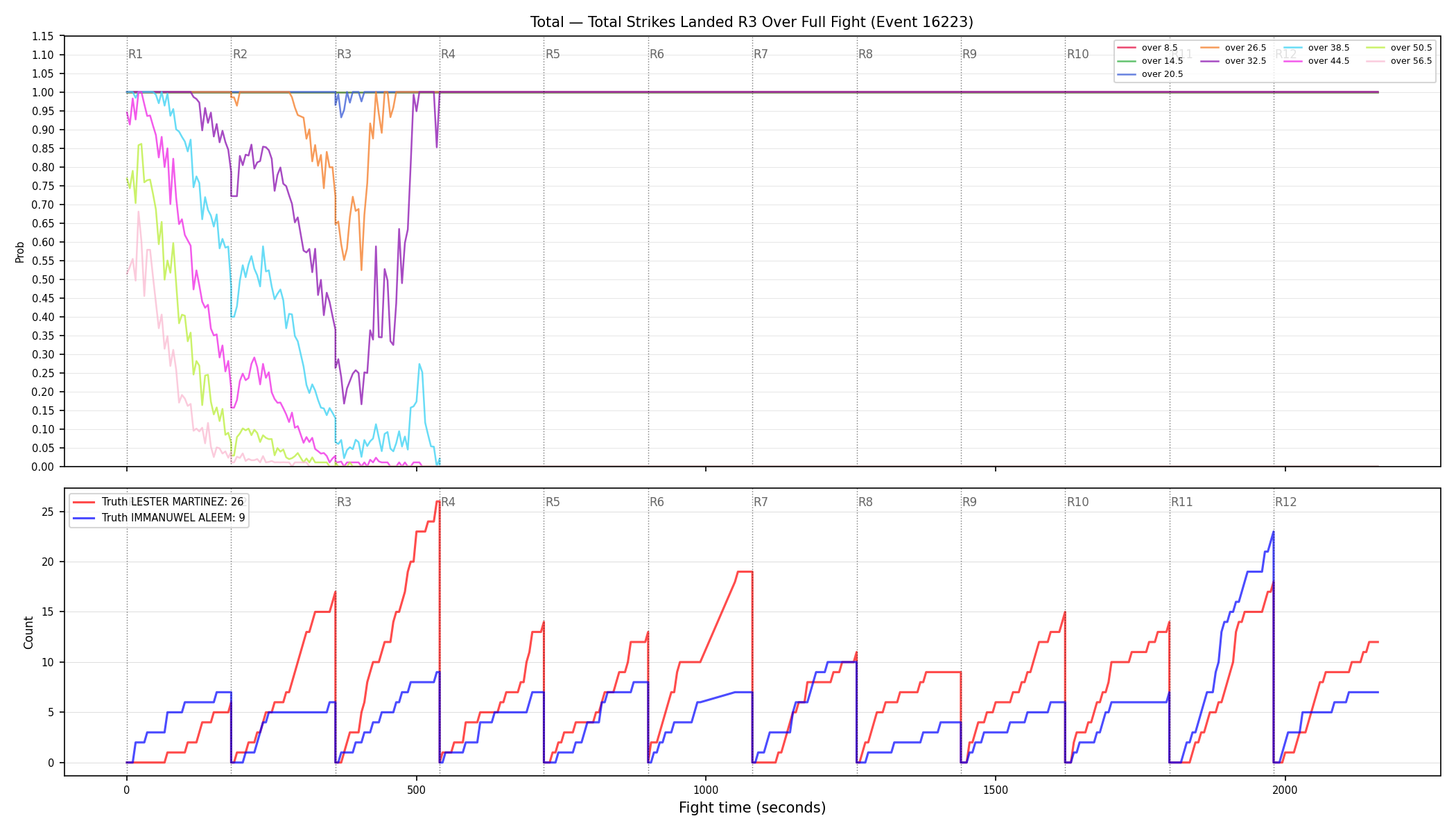The height and width of the screenshot is (832, 1456).
Task: Click the R2 round label in the top chart
Action: tap(240, 54)
